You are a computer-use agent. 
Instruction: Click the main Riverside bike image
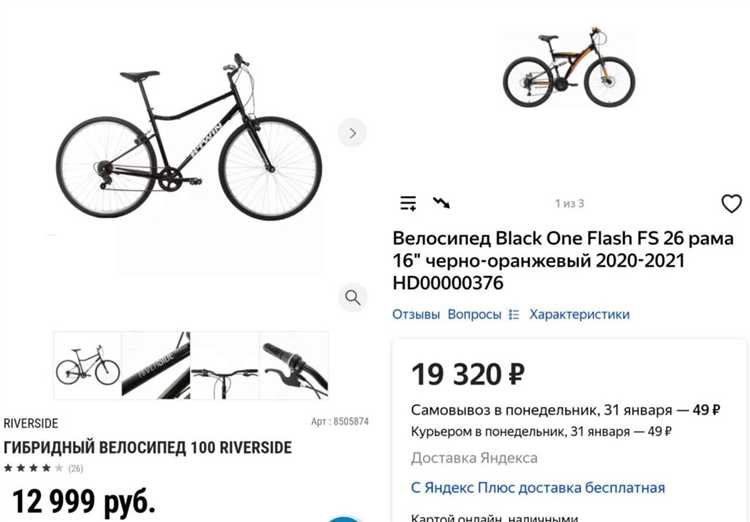189,136
